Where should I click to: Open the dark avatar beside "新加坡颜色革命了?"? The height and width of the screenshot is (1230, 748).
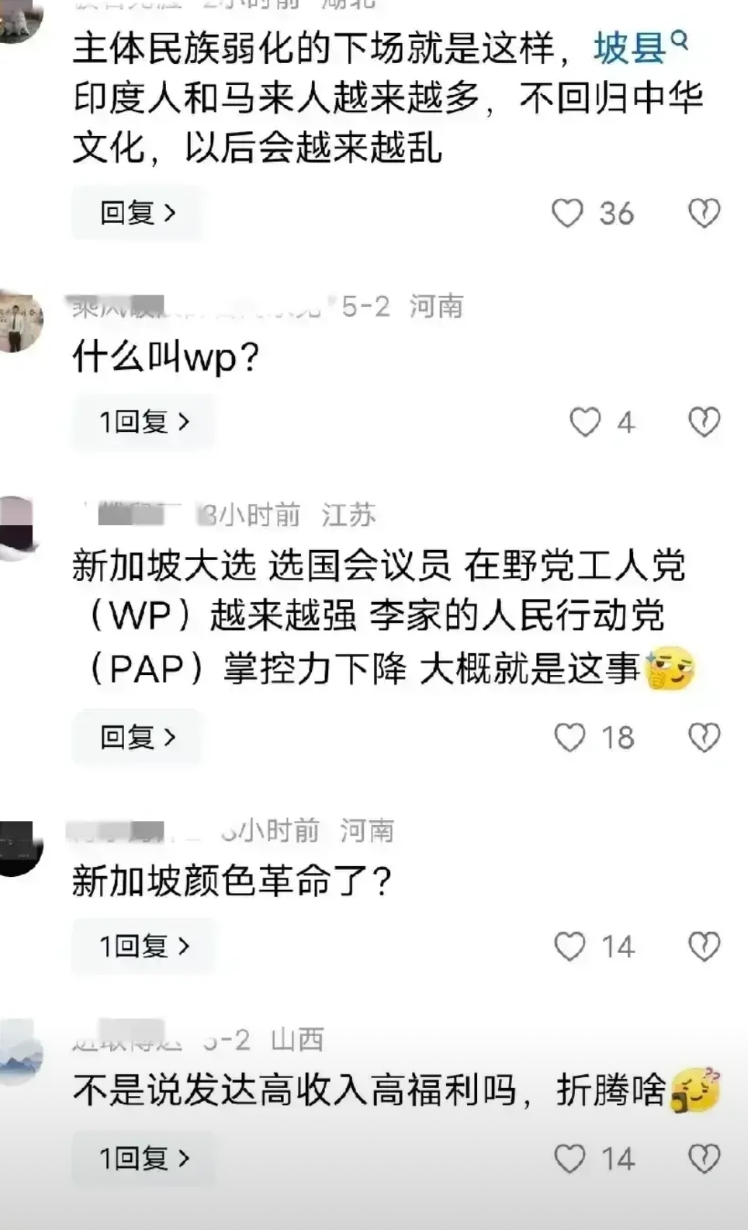point(18,847)
